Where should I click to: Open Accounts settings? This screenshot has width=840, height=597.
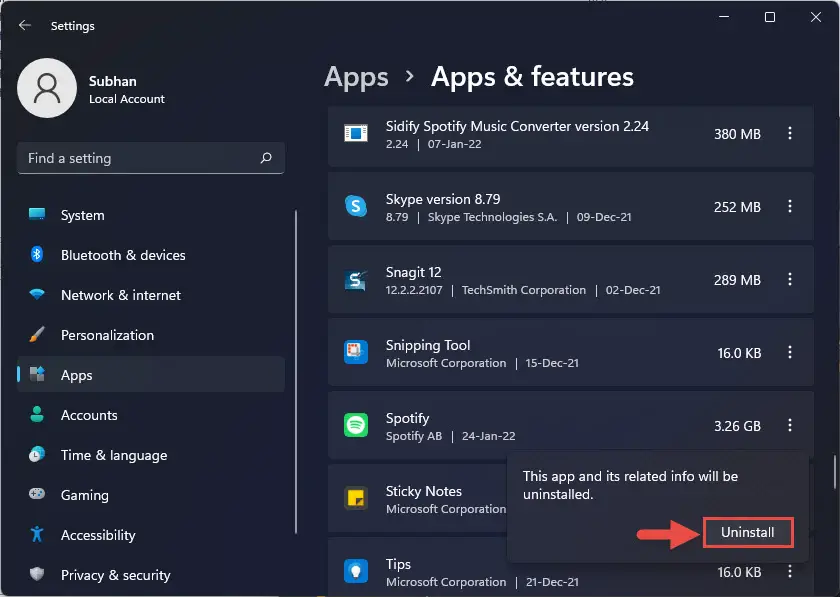(x=151, y=415)
